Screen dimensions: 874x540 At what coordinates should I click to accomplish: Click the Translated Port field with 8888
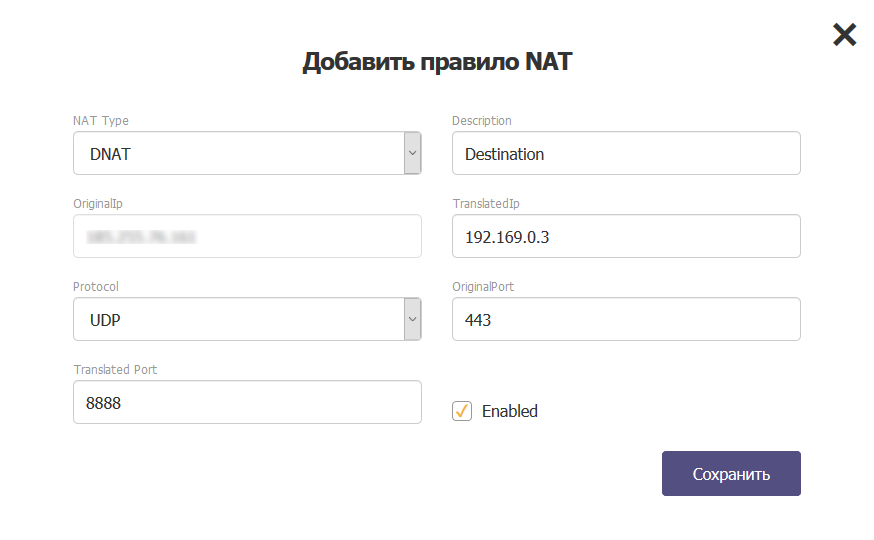(247, 402)
